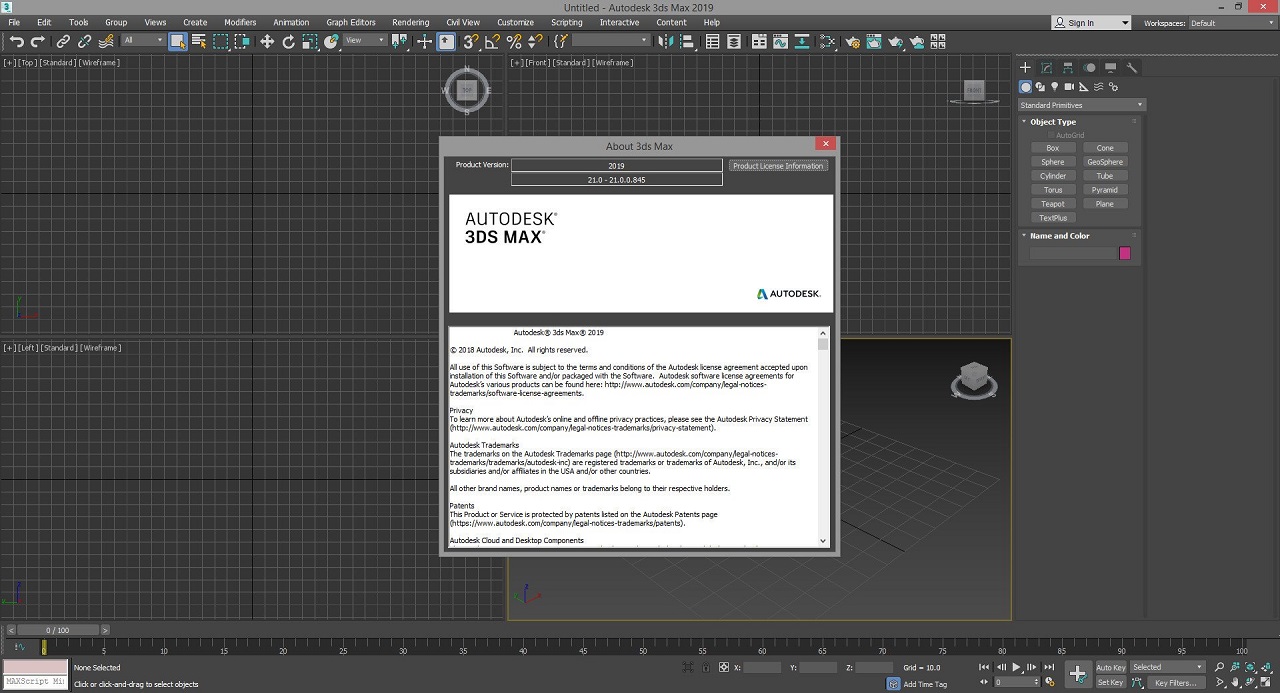The width and height of the screenshot is (1280, 693).
Task: Collapse the Object Type rollout
Action: coord(1053,122)
